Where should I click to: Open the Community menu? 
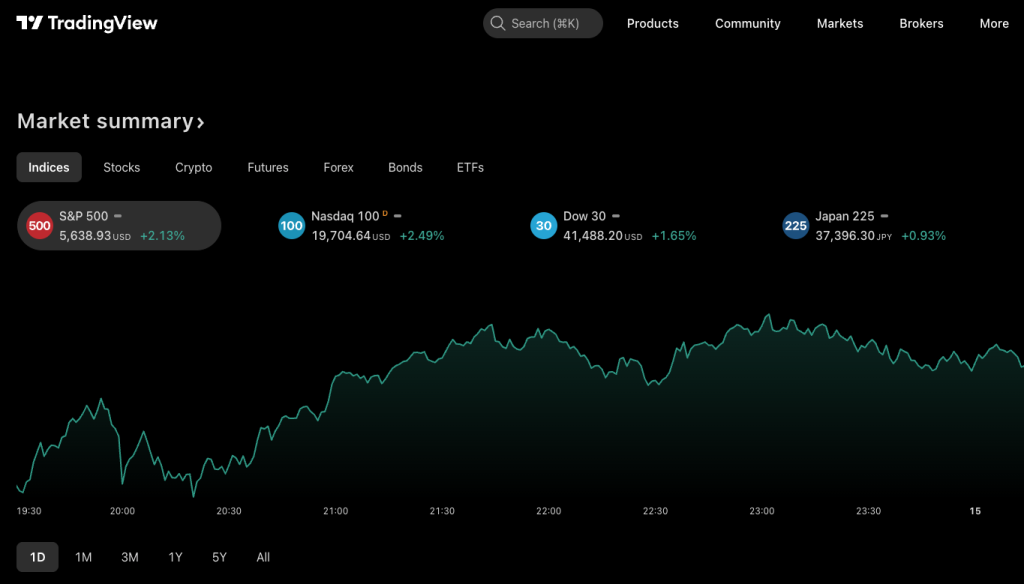click(x=748, y=24)
